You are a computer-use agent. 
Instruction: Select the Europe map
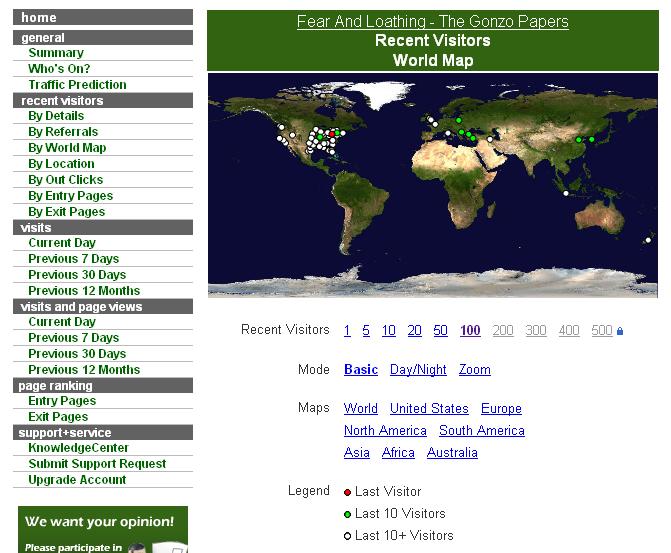[501, 408]
